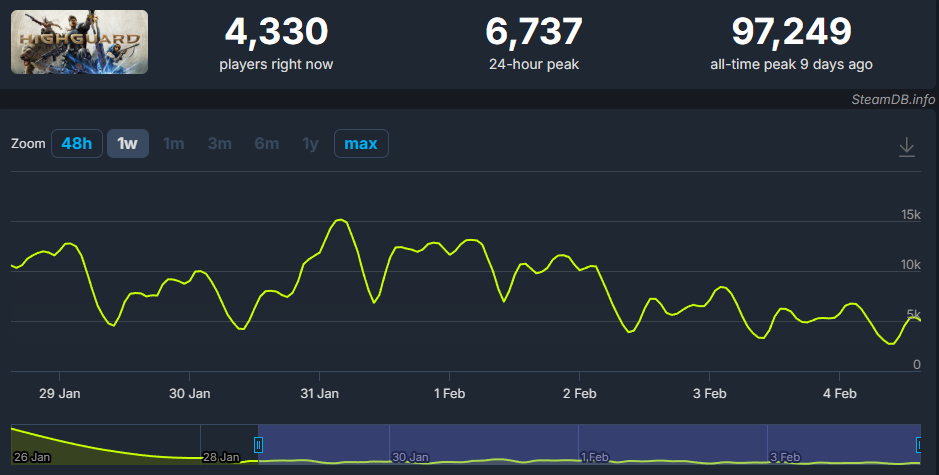Select the 48h zoom range

77,144
